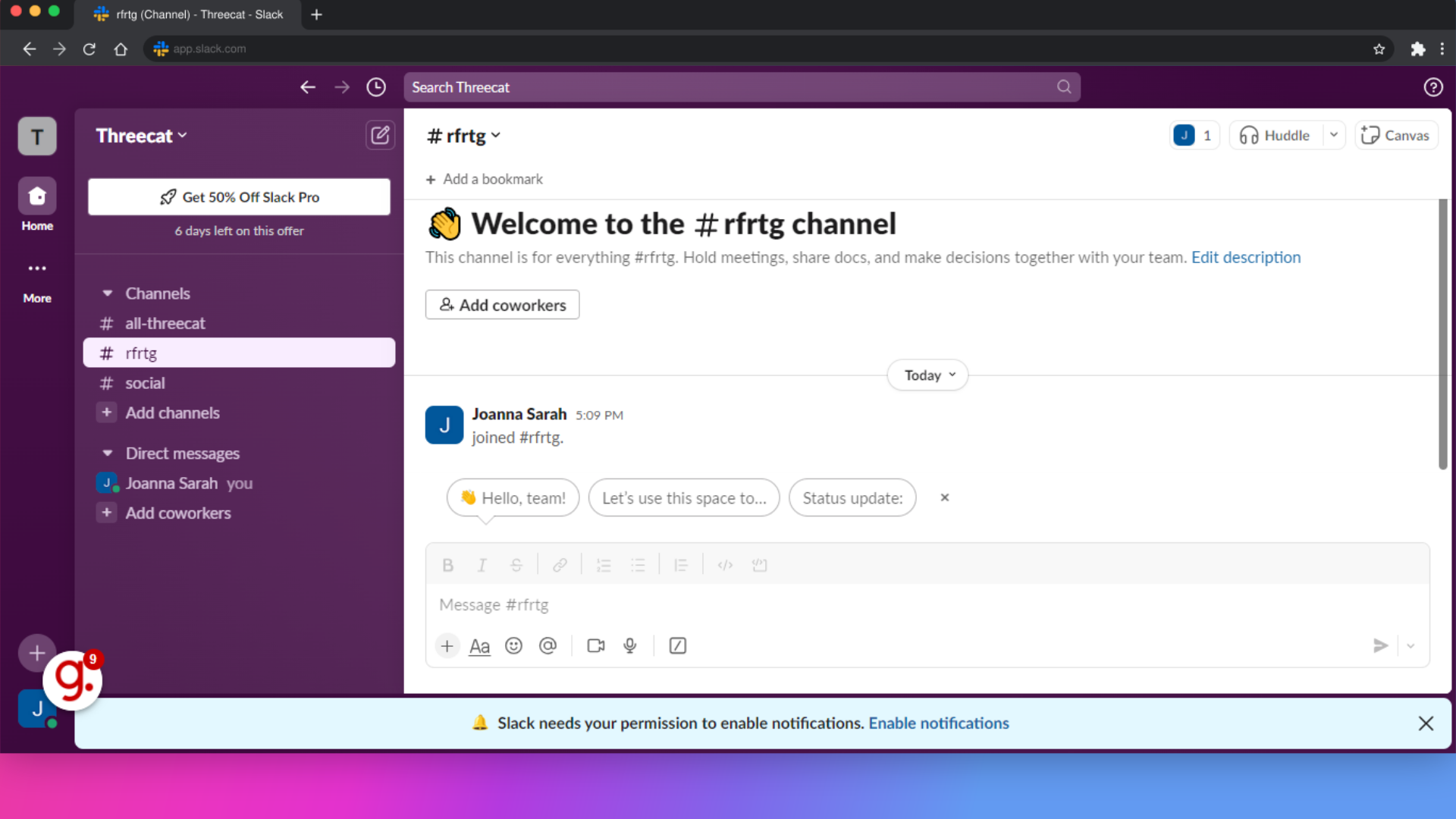This screenshot has height=819, width=1456.
Task: Click the message input field
Action: click(x=927, y=604)
